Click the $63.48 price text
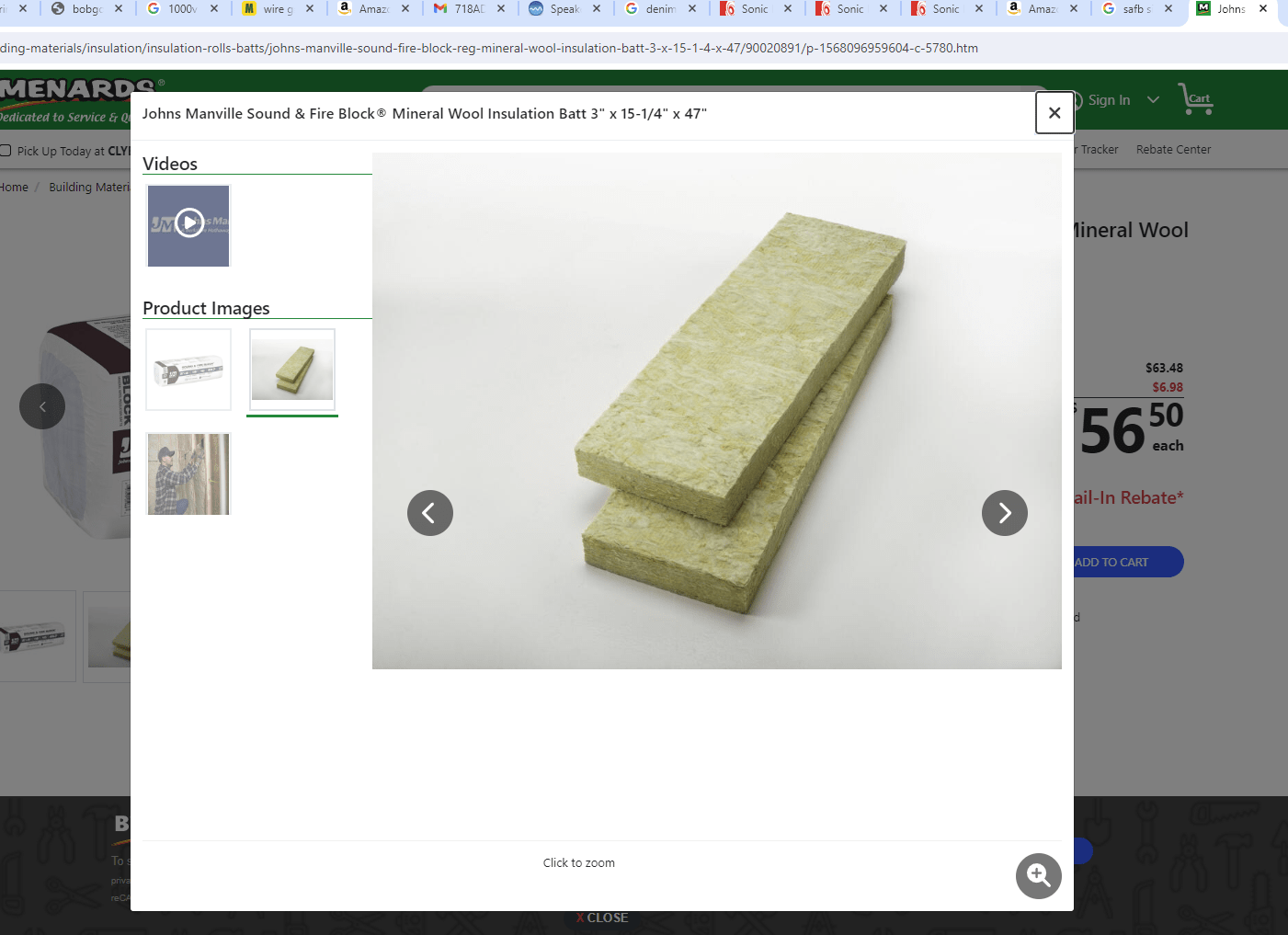The image size is (1288, 935). point(1164,368)
